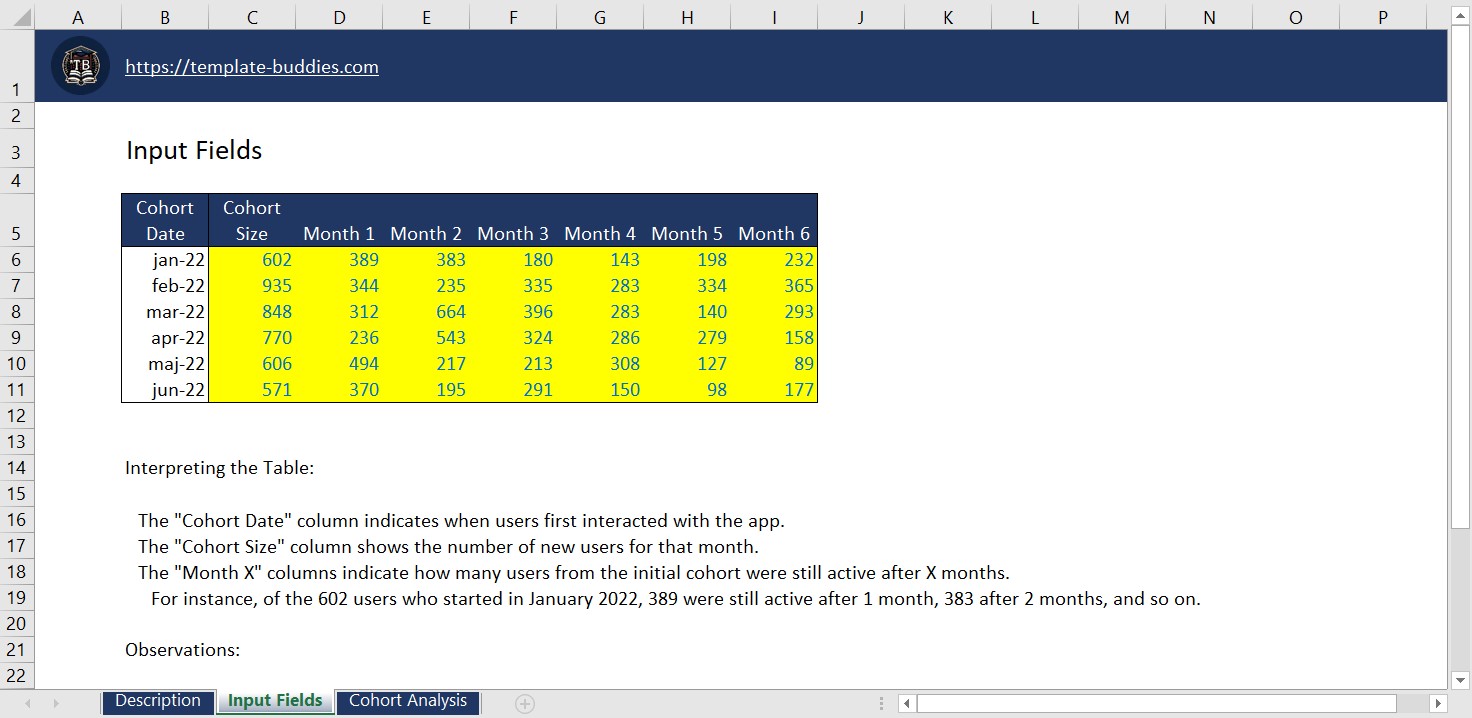Click the horizontal scrollbar left arrow
The image size is (1472, 718).
[x=906, y=703]
